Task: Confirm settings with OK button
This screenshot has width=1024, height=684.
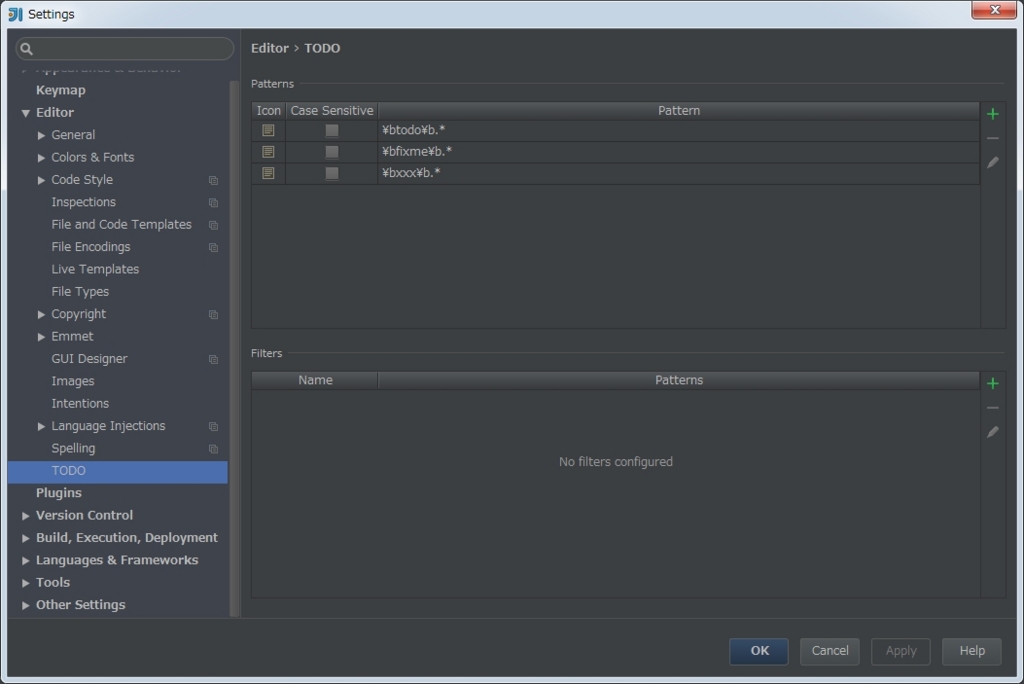Action: 759,651
